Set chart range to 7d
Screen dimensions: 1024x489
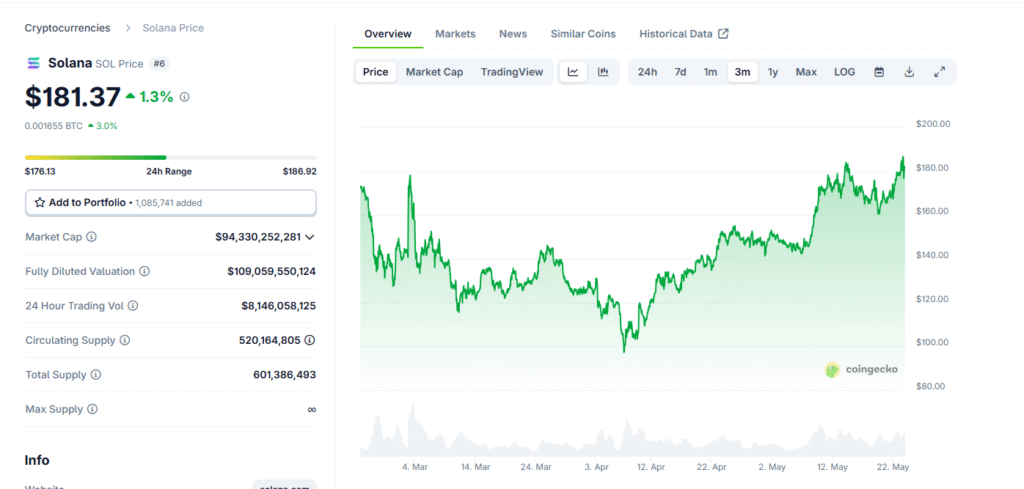pos(680,72)
